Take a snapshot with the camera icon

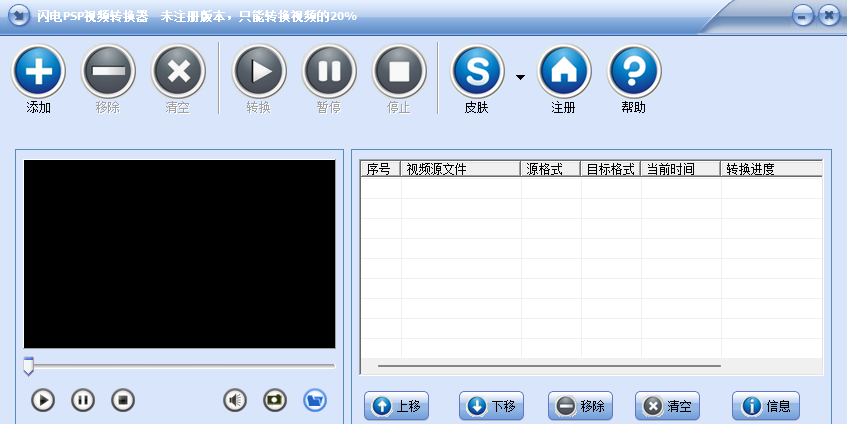[275, 400]
